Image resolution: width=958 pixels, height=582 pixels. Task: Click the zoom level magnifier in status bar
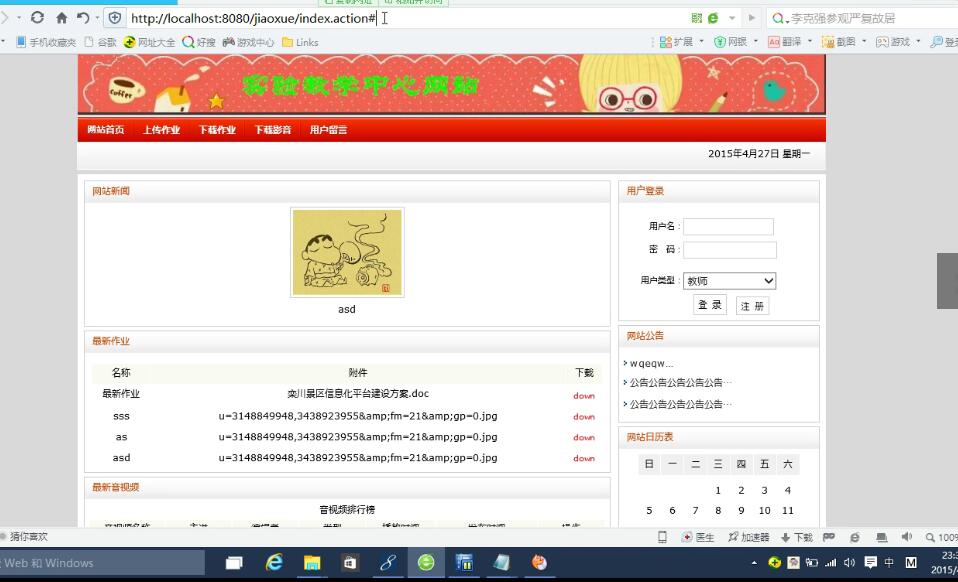(x=931, y=537)
